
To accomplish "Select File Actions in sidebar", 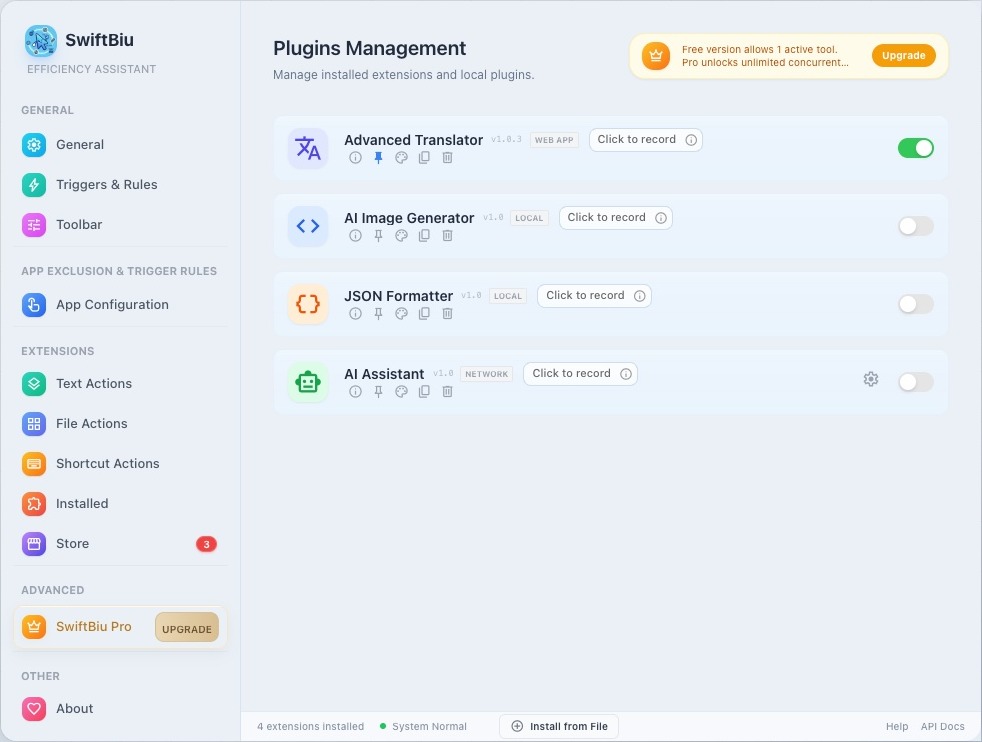I will pyautogui.click(x=120, y=424).
